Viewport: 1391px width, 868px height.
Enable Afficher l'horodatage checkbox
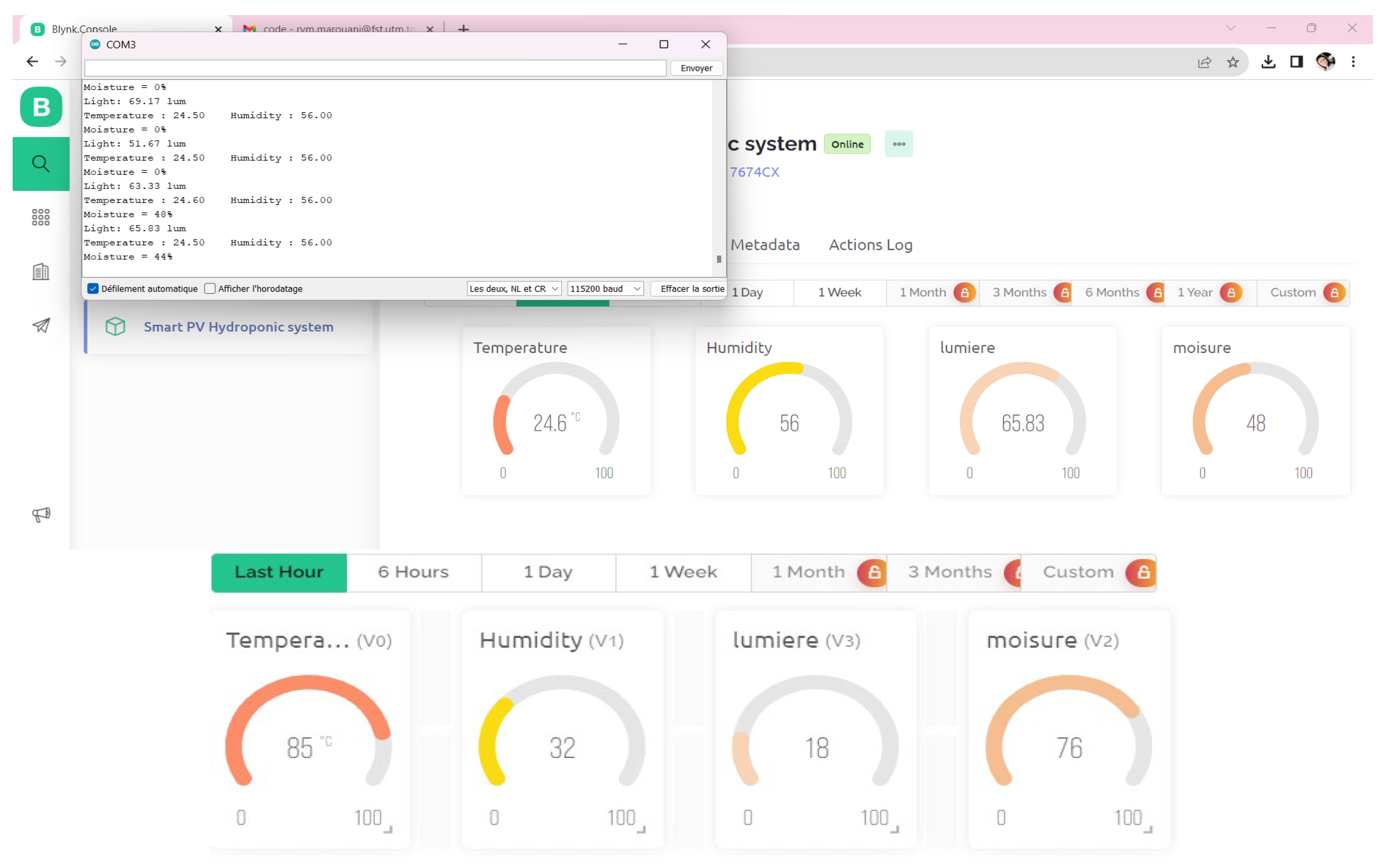click(210, 289)
